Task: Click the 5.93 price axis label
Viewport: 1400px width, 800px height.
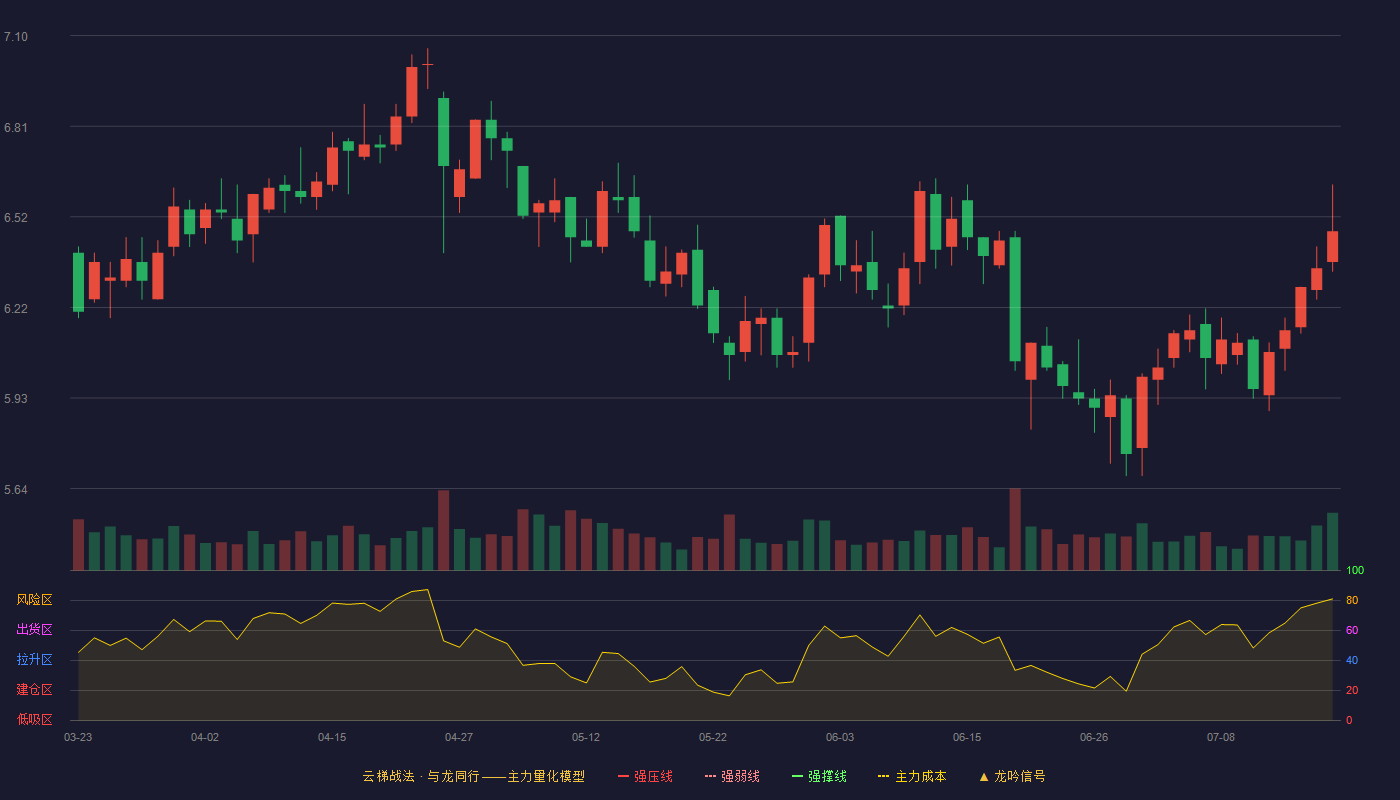Action: 16,399
